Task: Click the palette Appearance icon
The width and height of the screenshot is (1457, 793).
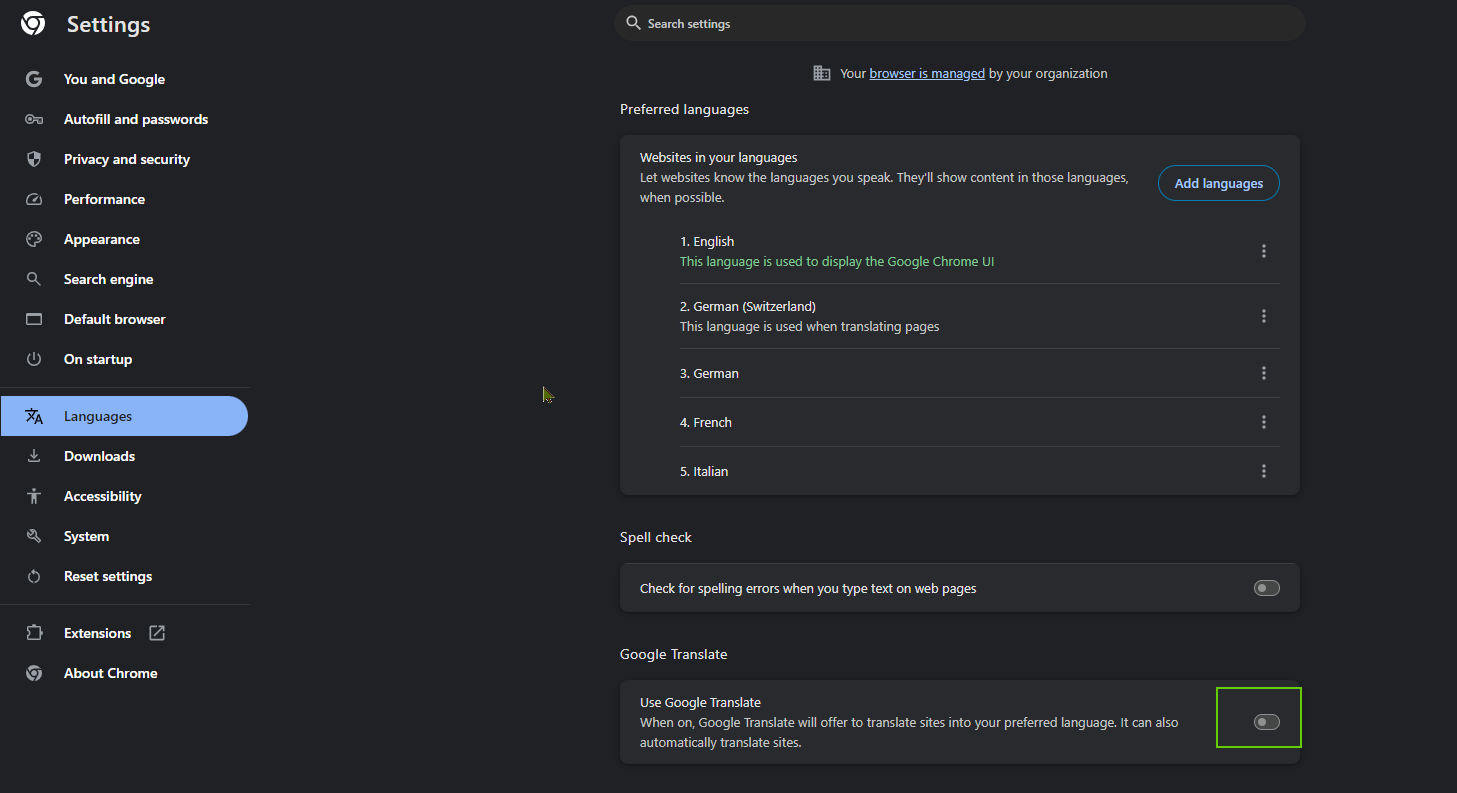Action: 34,239
